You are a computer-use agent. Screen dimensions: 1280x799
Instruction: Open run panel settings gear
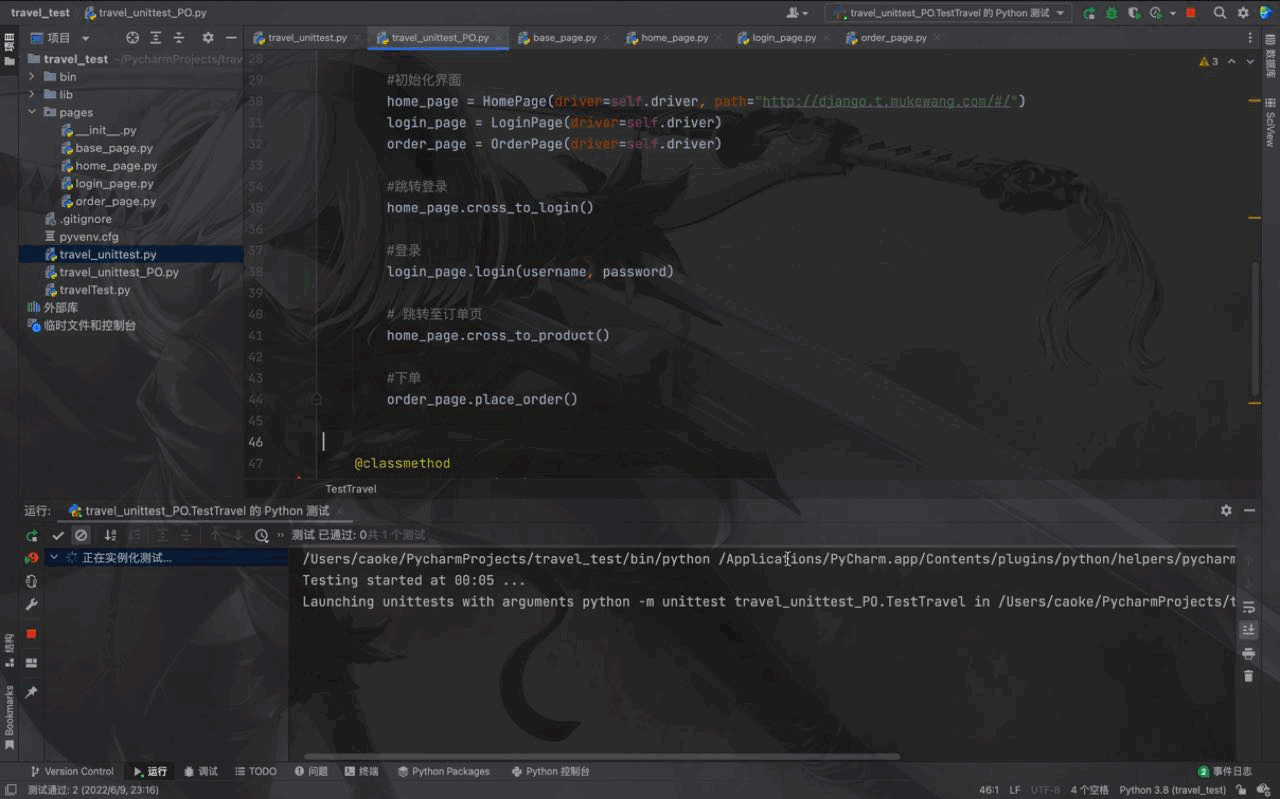click(x=1226, y=510)
